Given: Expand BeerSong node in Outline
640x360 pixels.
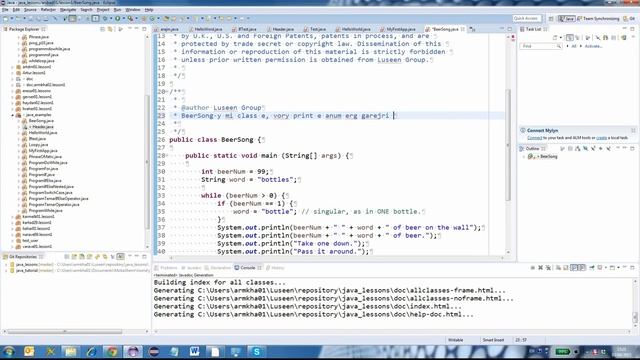Looking at the screenshot, I should coord(524,157).
